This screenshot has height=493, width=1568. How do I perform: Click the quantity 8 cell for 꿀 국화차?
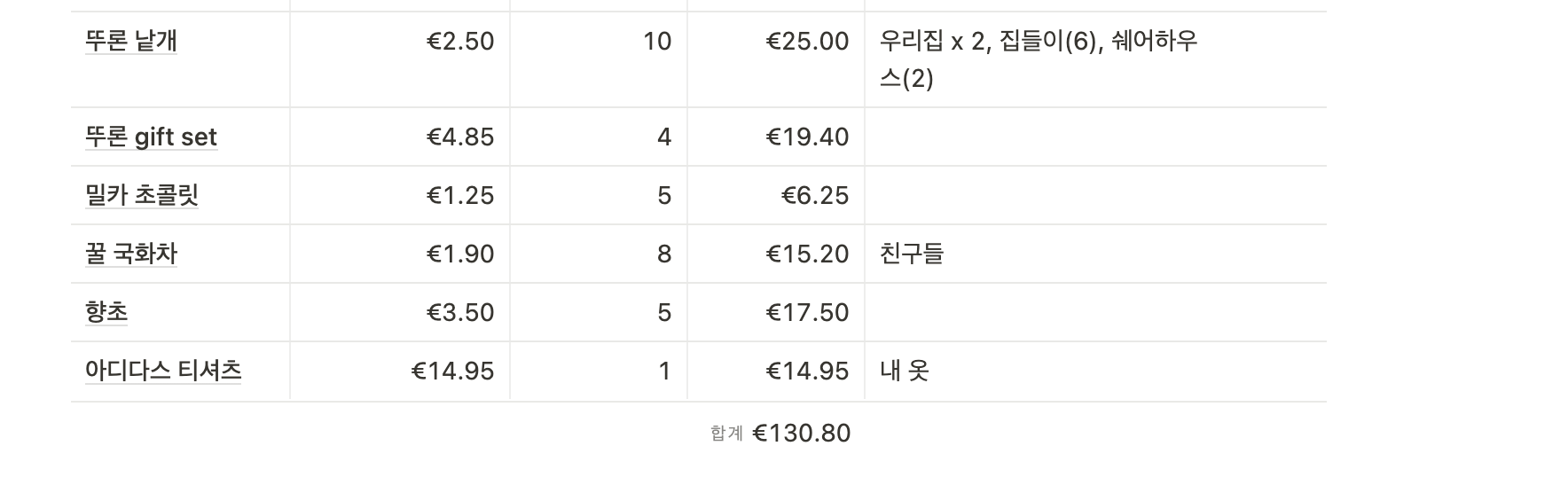pos(663,254)
